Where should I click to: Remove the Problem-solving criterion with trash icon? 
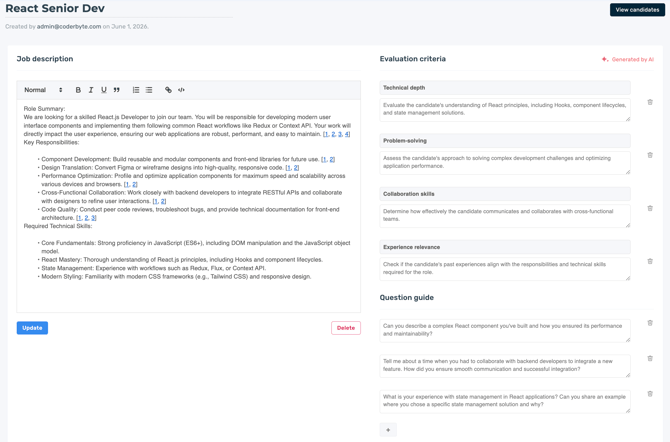(x=650, y=155)
